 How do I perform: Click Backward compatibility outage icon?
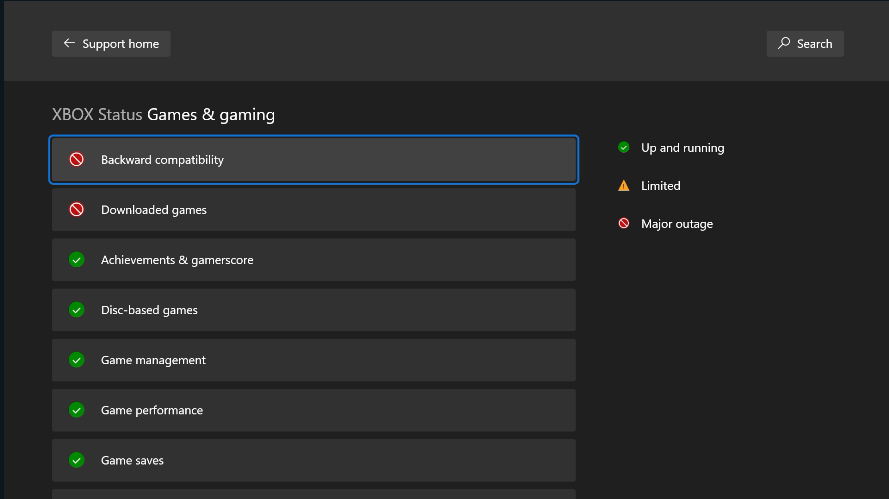pos(77,160)
